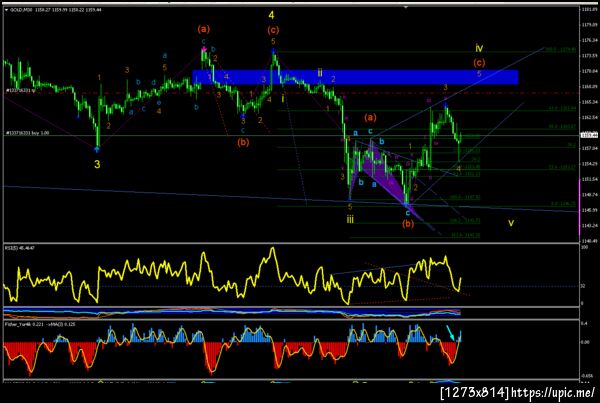Click the 1176.34 price scale value

pyautogui.click(x=589, y=40)
